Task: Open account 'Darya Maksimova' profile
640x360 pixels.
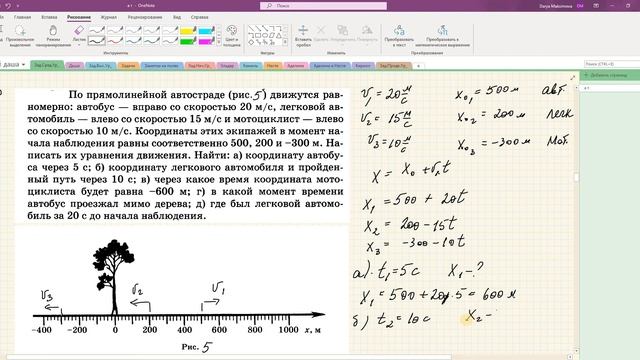Action: [561, 6]
